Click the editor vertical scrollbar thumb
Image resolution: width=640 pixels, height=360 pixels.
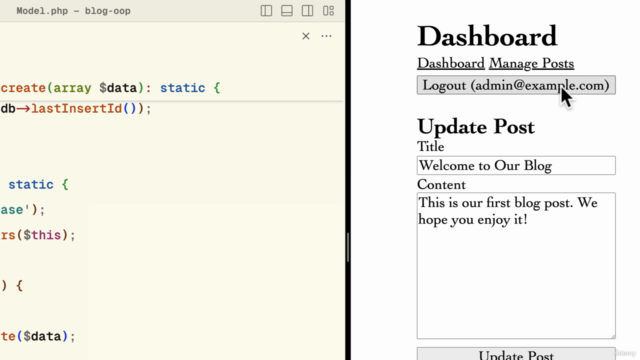tap(347, 247)
